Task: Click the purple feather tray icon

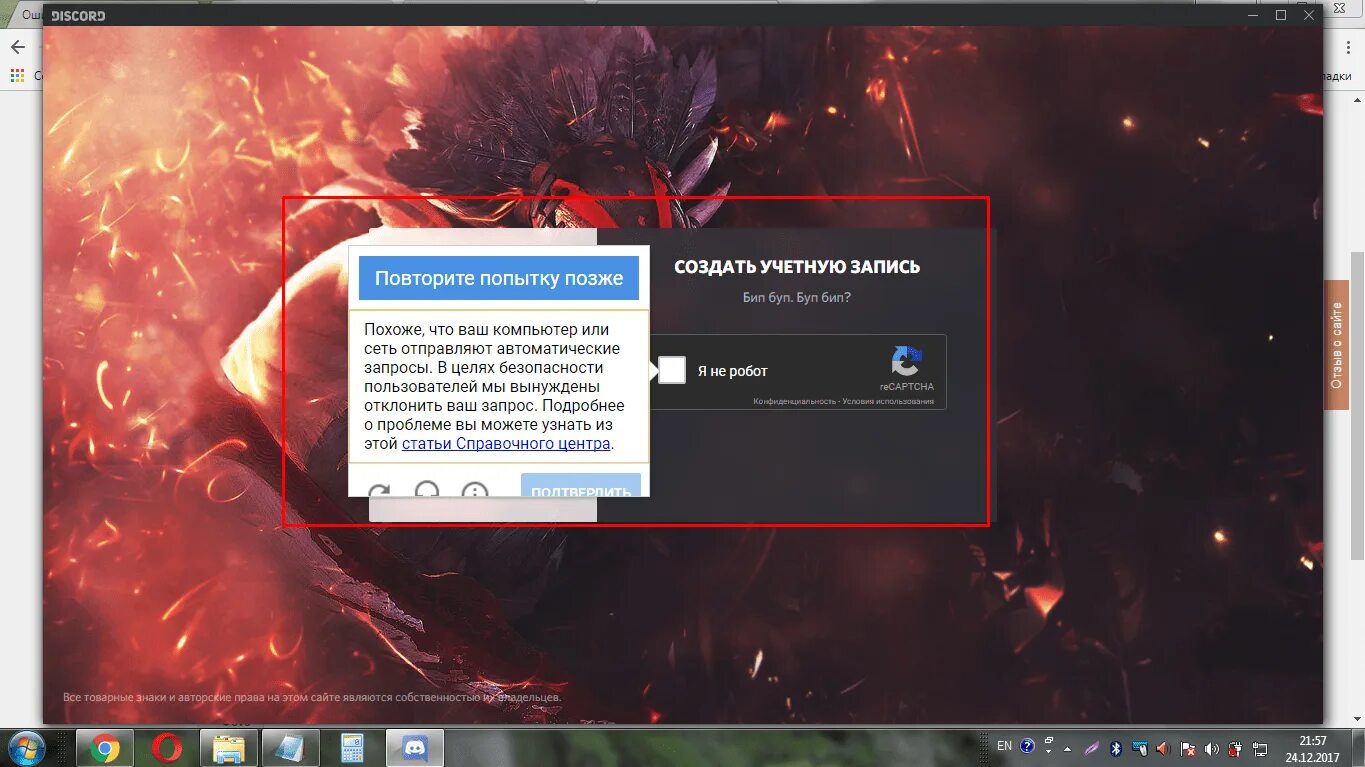Action: pos(1092,748)
